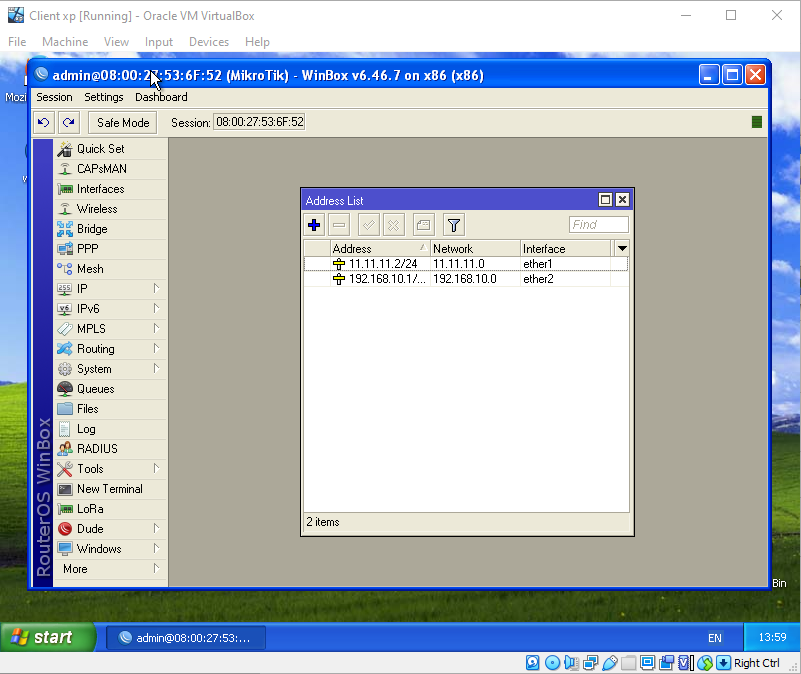This screenshot has height=674, width=801.
Task: Open VirtualBox Machine menu
Action: coord(65,42)
